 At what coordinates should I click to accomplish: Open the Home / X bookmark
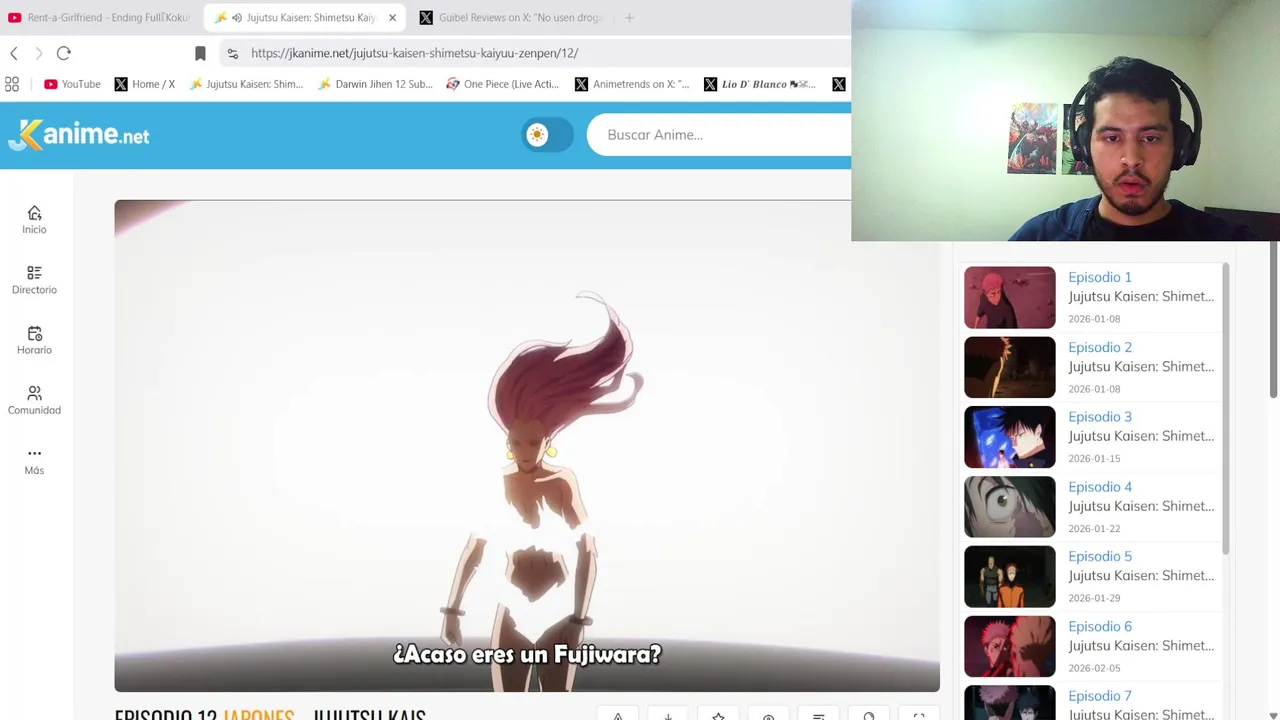[145, 84]
